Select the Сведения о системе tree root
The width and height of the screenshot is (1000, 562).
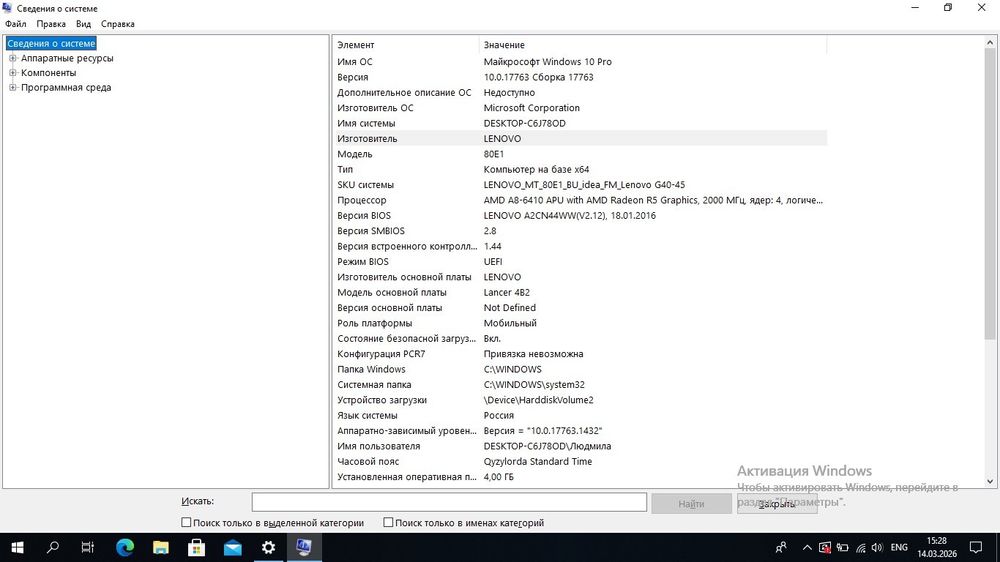51,43
